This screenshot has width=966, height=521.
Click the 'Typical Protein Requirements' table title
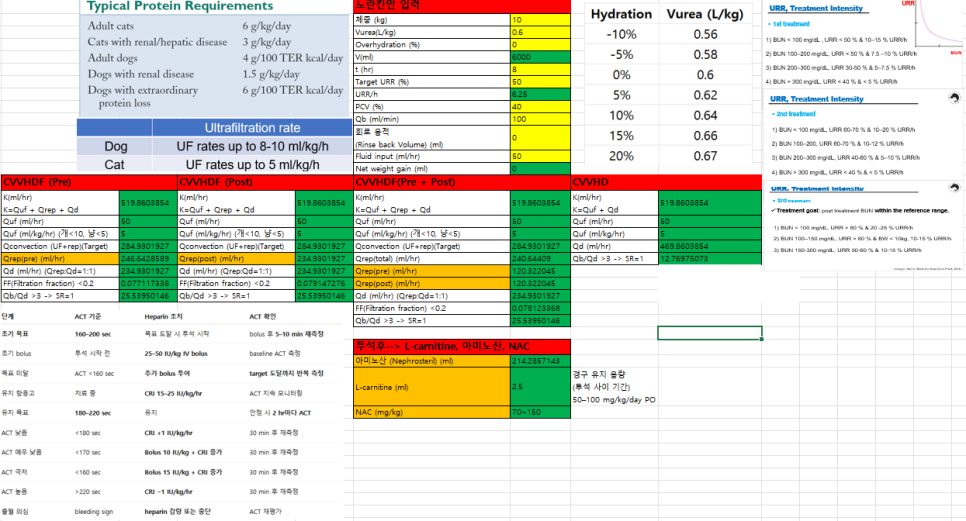click(166, 6)
